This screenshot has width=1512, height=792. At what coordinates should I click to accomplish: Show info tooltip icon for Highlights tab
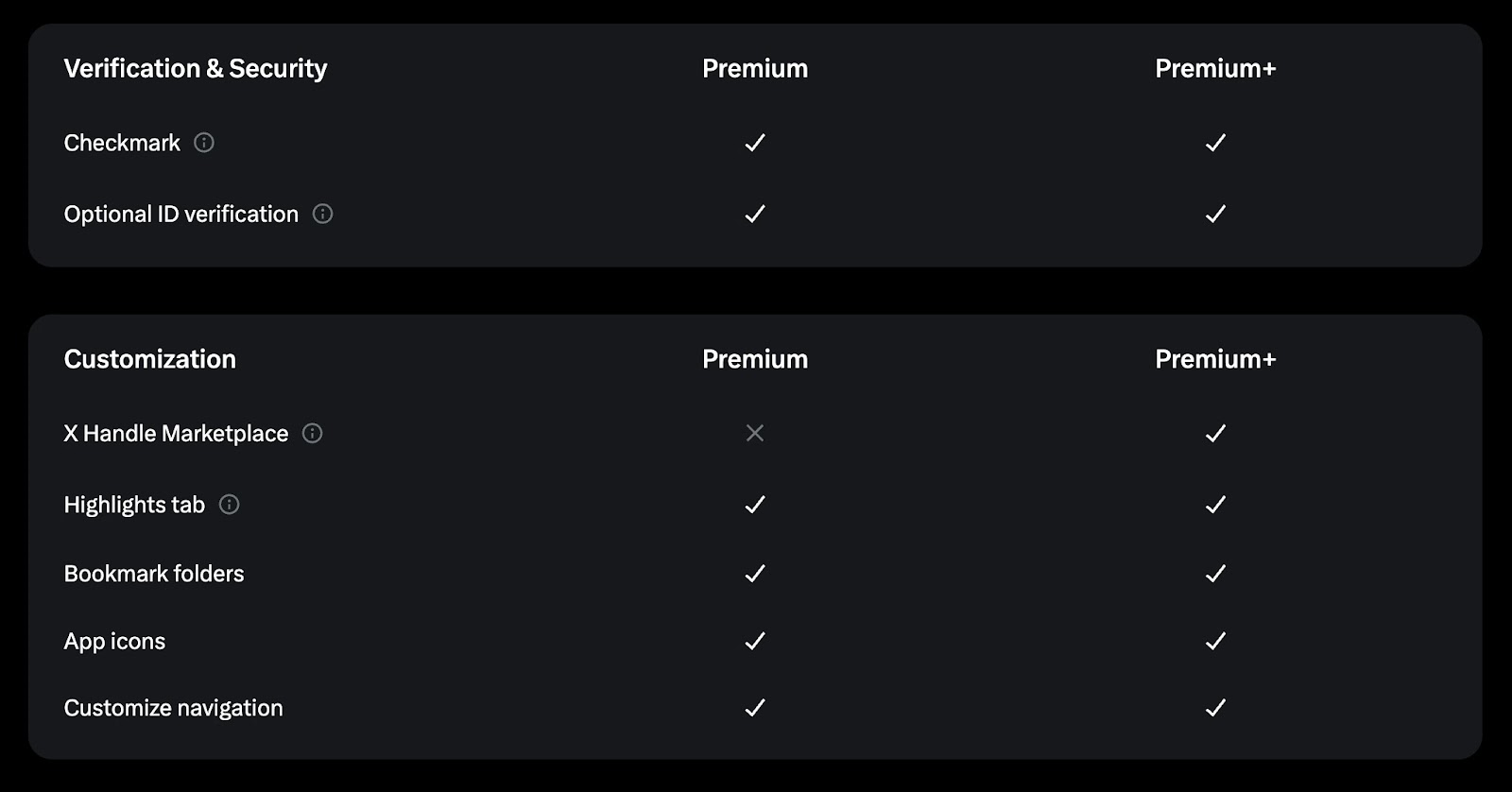point(229,504)
